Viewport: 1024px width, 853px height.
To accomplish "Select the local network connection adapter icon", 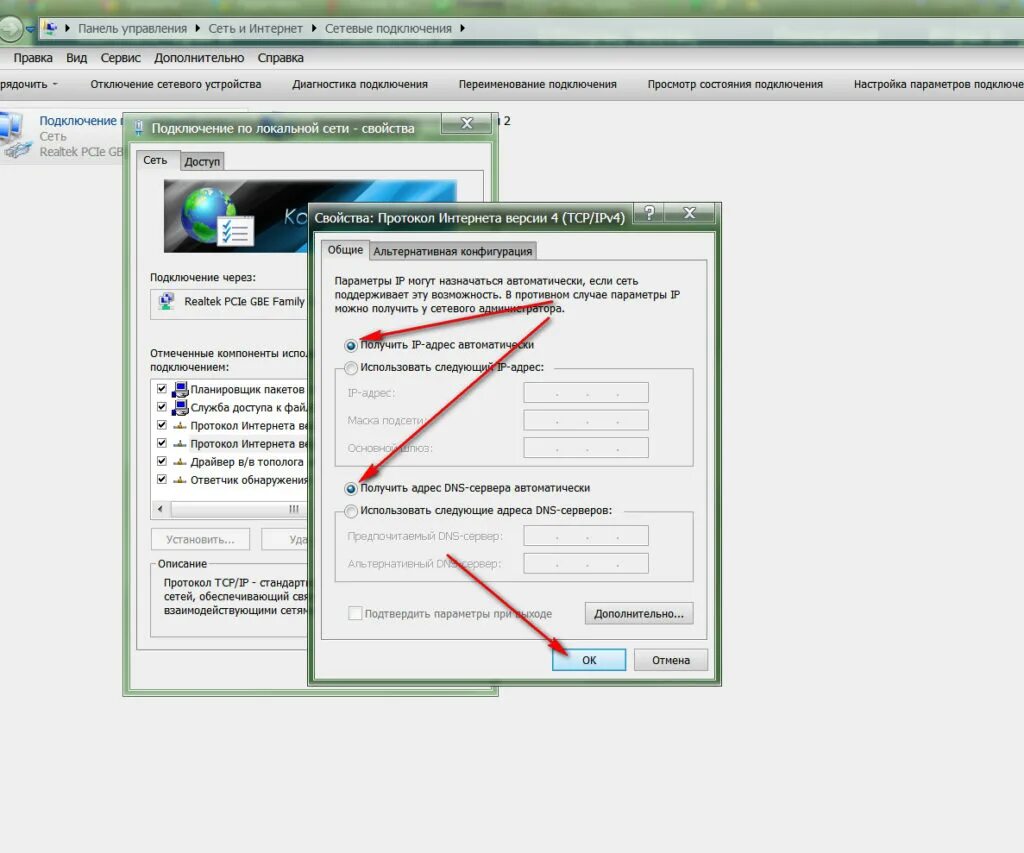I will 15,135.
